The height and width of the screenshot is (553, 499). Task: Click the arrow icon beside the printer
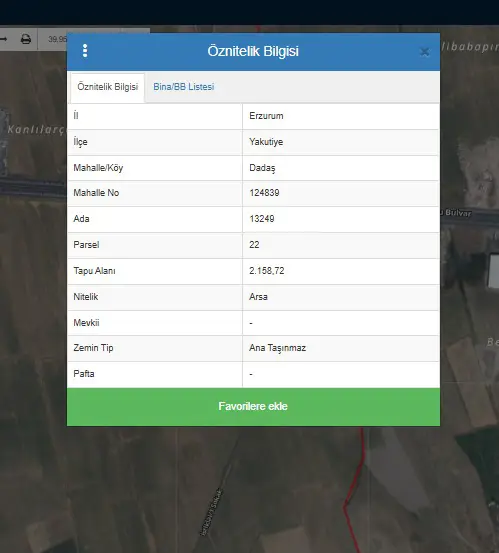[4, 39]
